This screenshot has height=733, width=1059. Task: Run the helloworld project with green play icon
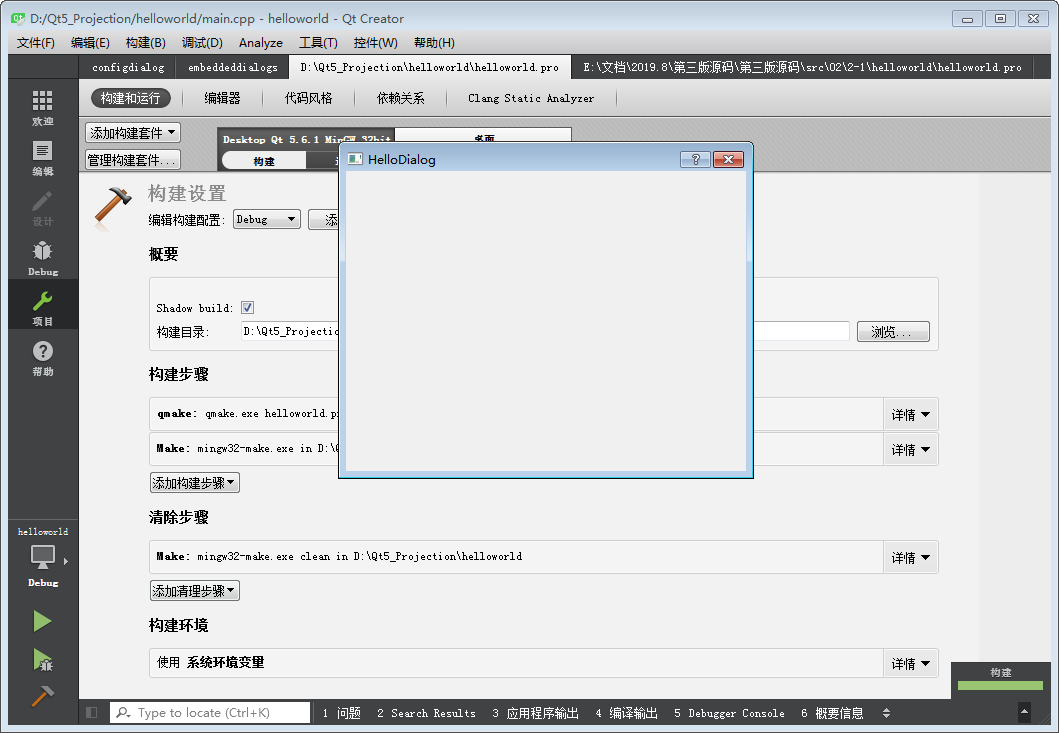42,620
